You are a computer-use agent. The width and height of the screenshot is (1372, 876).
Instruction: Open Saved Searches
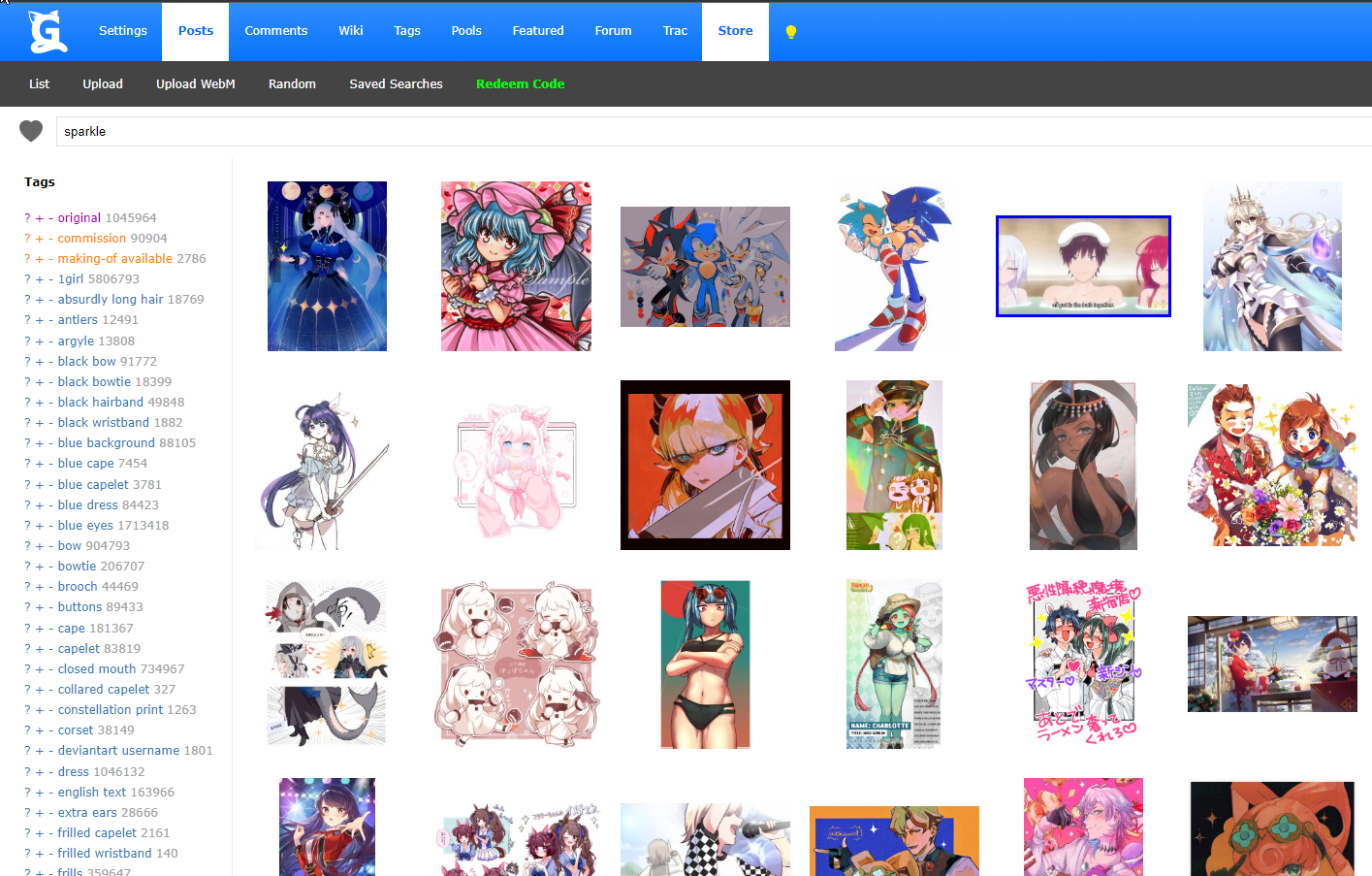coord(397,84)
